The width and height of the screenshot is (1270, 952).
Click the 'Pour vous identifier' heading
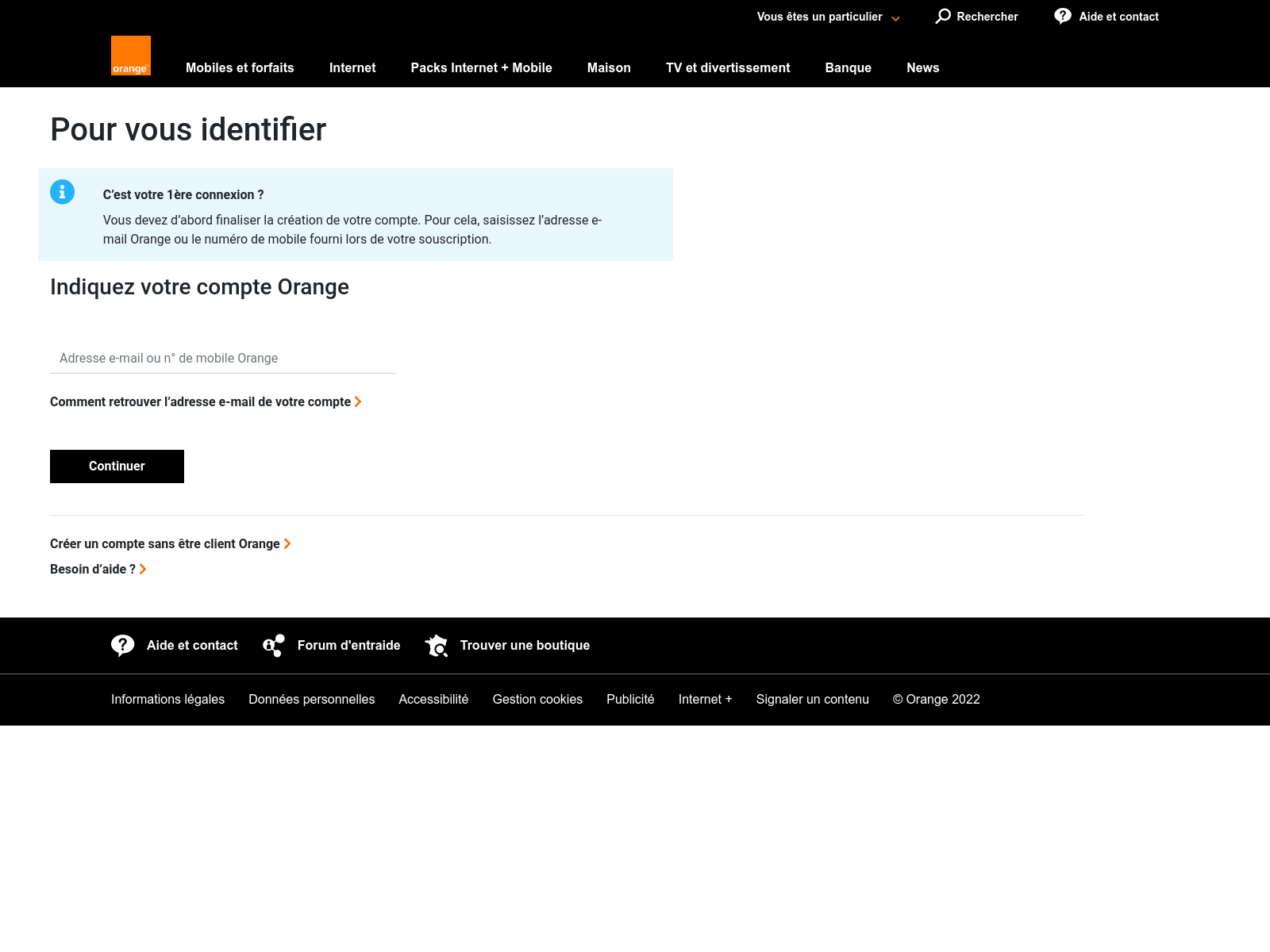click(x=188, y=129)
